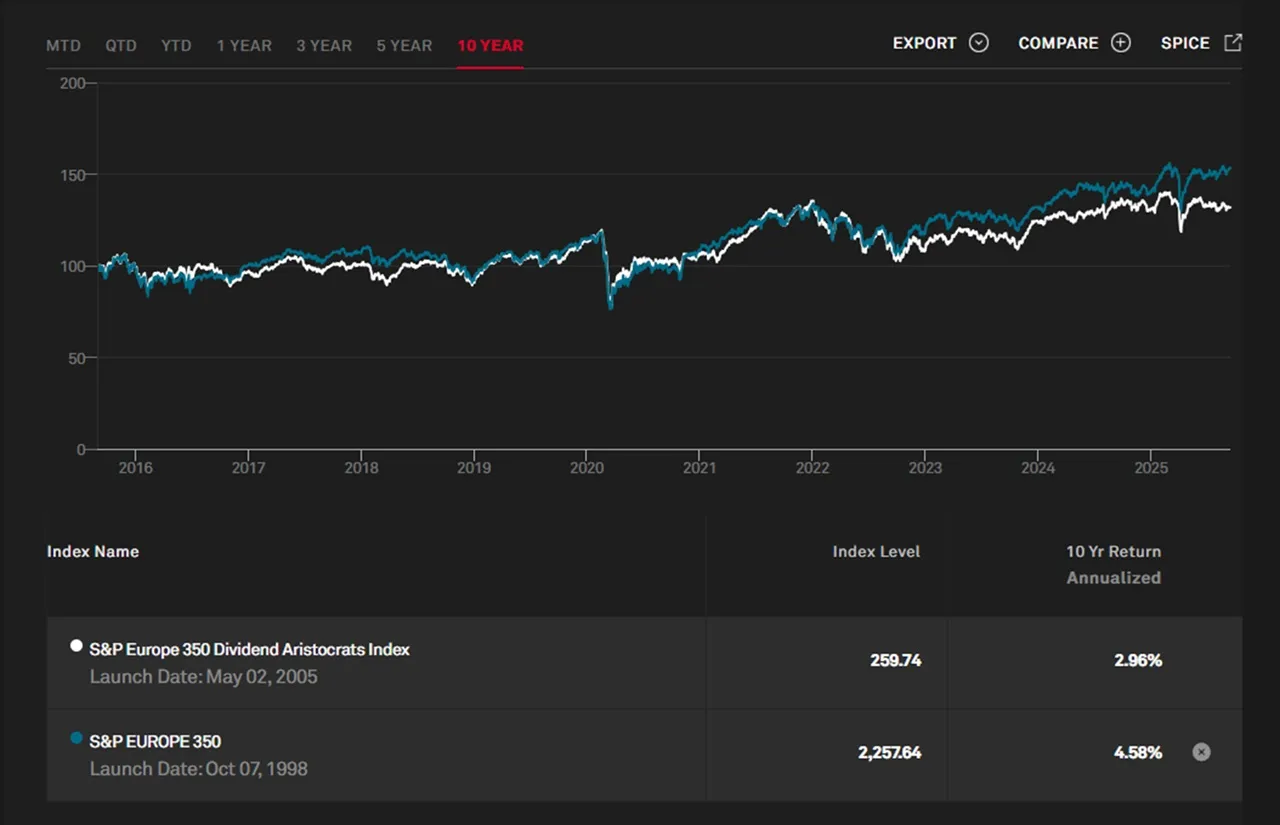Select the active 10 YEAR tab
Screen dimensions: 1280x825
(490, 46)
